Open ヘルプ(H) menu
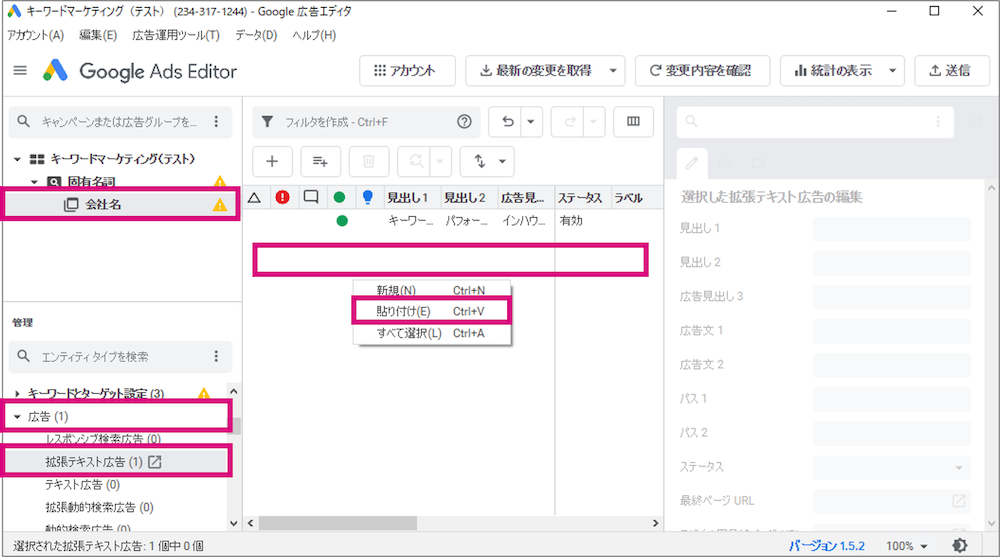The width and height of the screenshot is (1000, 557). 314,35
